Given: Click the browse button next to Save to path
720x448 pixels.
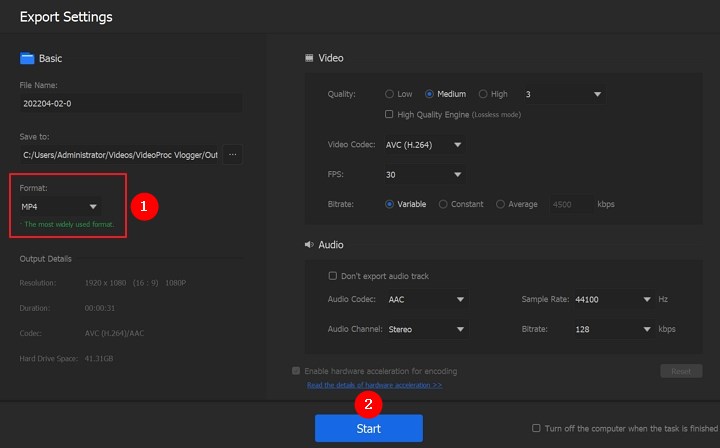Looking at the screenshot, I should [x=232, y=154].
